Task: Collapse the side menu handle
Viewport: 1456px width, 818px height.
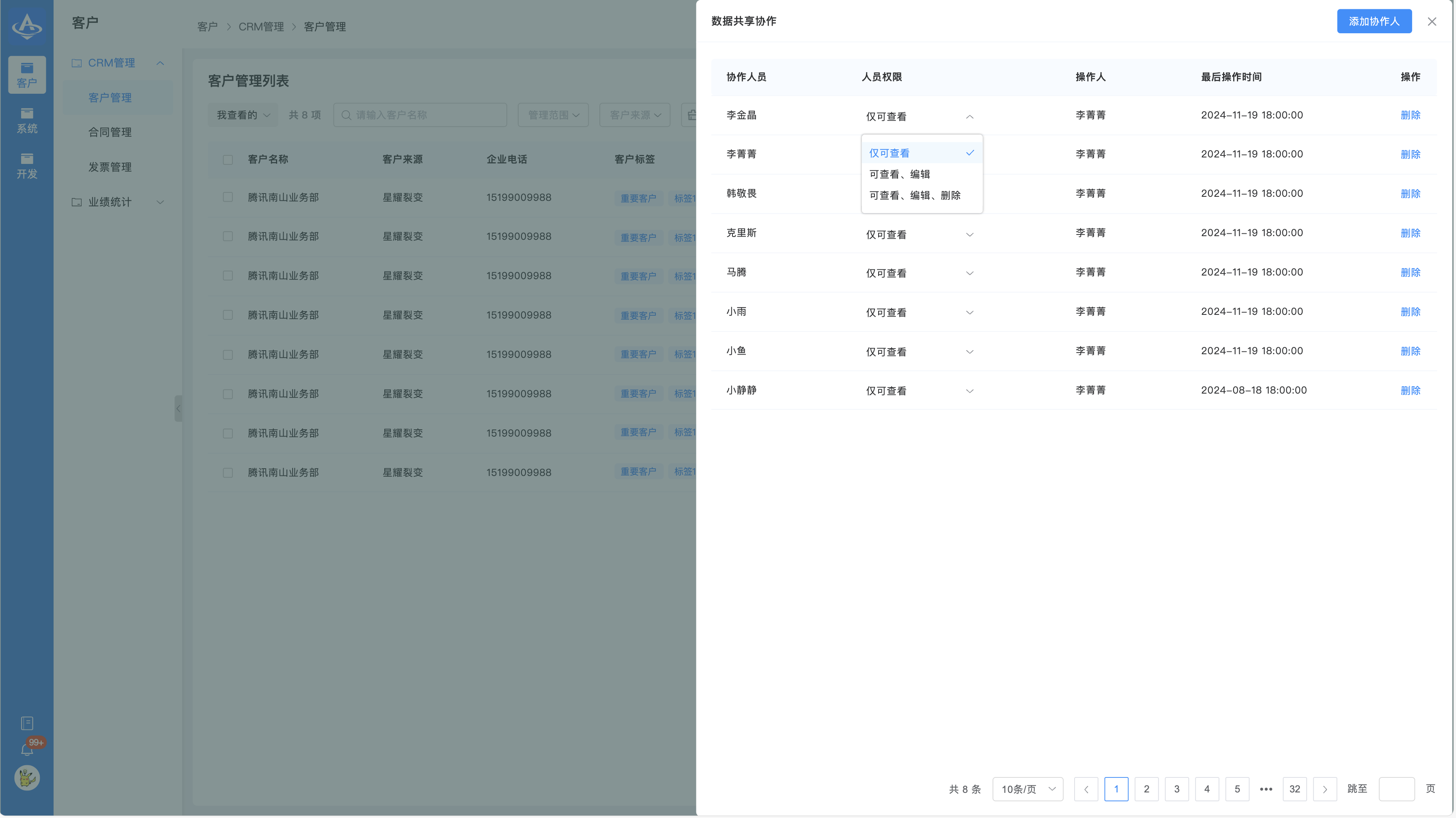Action: click(179, 408)
